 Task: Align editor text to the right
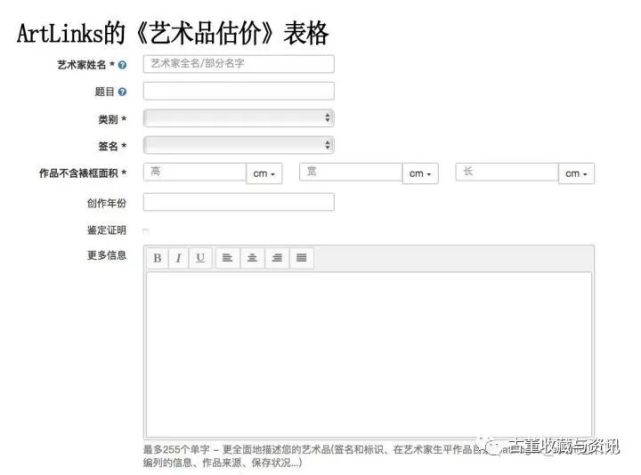click(x=277, y=258)
